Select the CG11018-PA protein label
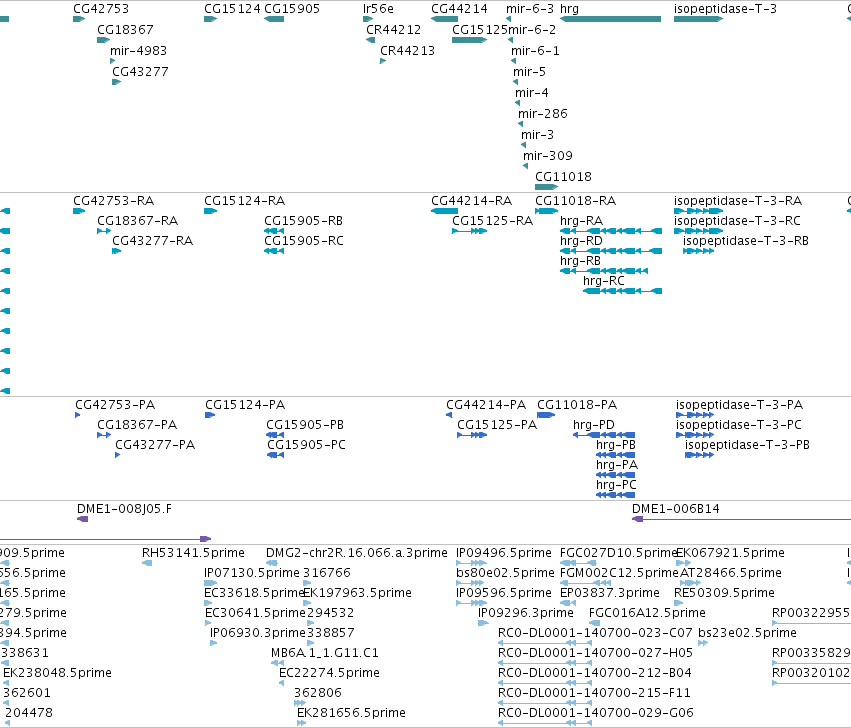The image size is (851, 728). pos(577,405)
